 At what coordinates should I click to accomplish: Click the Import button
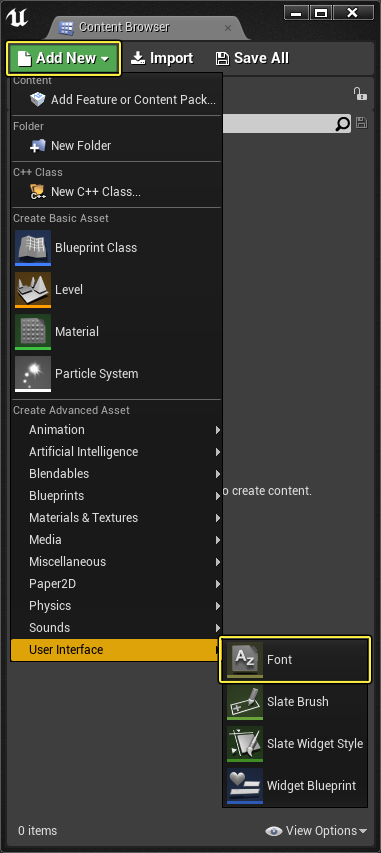point(163,58)
